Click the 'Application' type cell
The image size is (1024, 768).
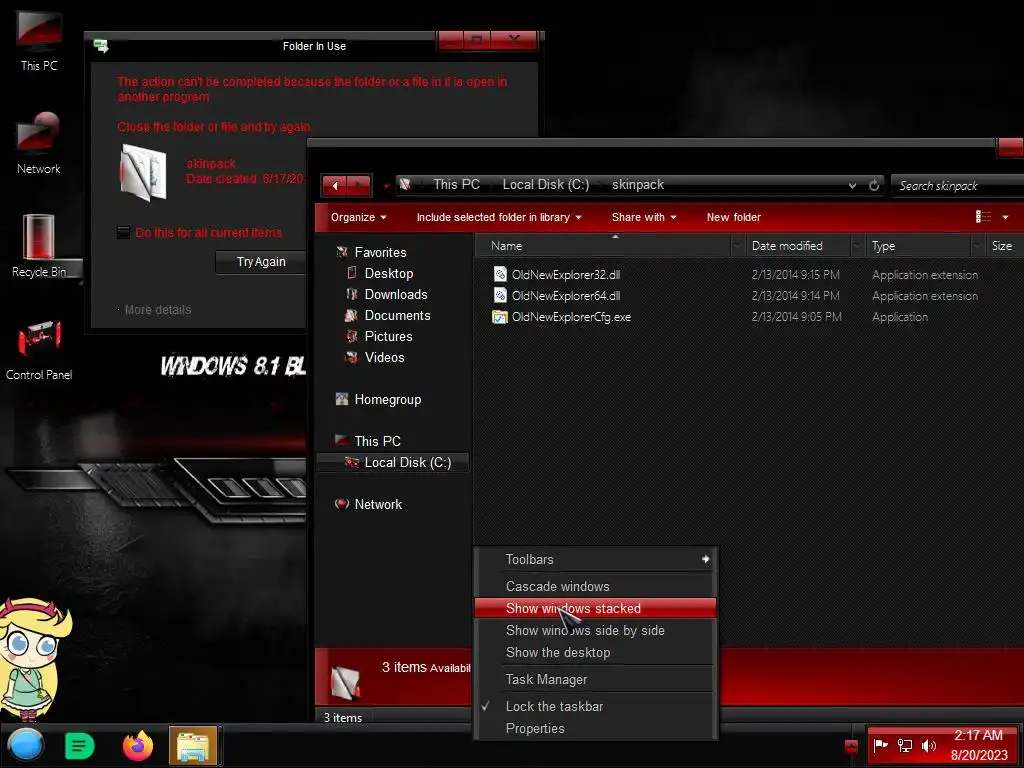899,317
